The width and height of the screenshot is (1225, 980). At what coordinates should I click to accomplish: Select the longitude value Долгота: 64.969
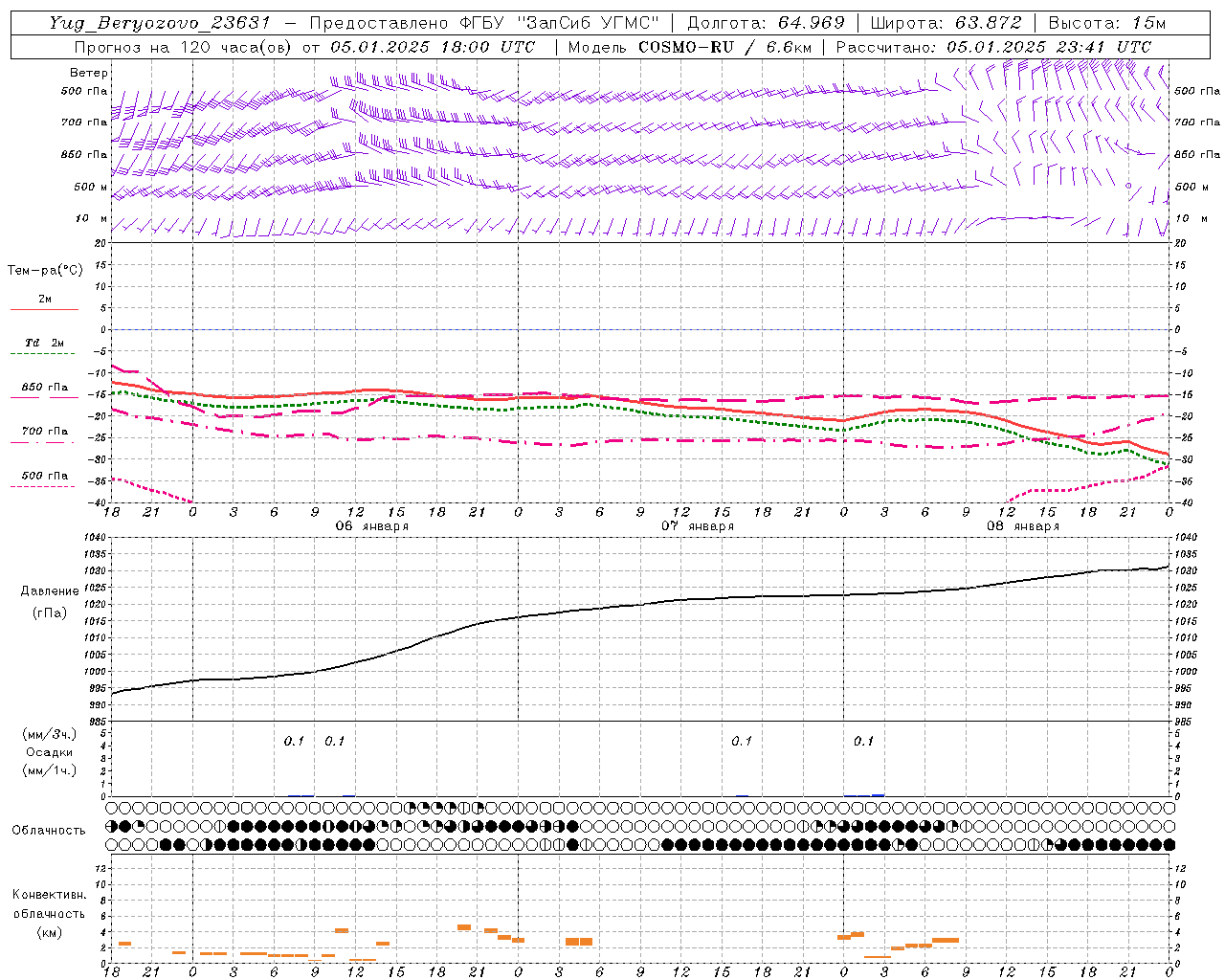(766, 23)
